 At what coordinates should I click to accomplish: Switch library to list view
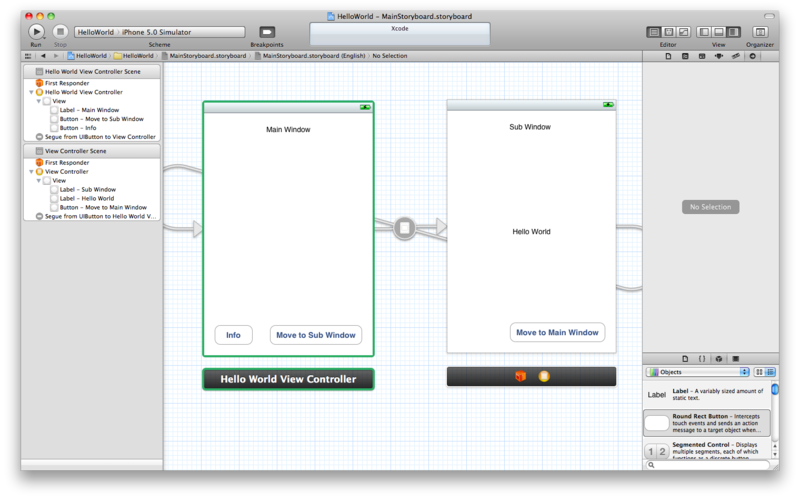click(x=770, y=372)
